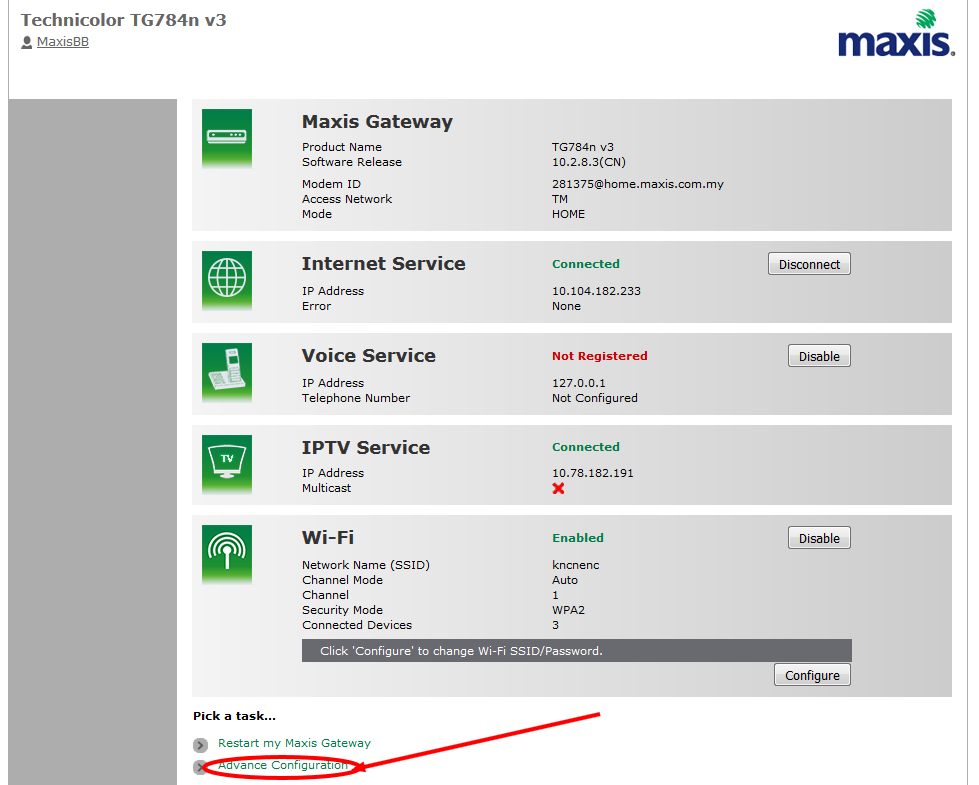Click the Internet Service globe icon
Image resolution: width=979 pixels, height=785 pixels.
click(227, 280)
